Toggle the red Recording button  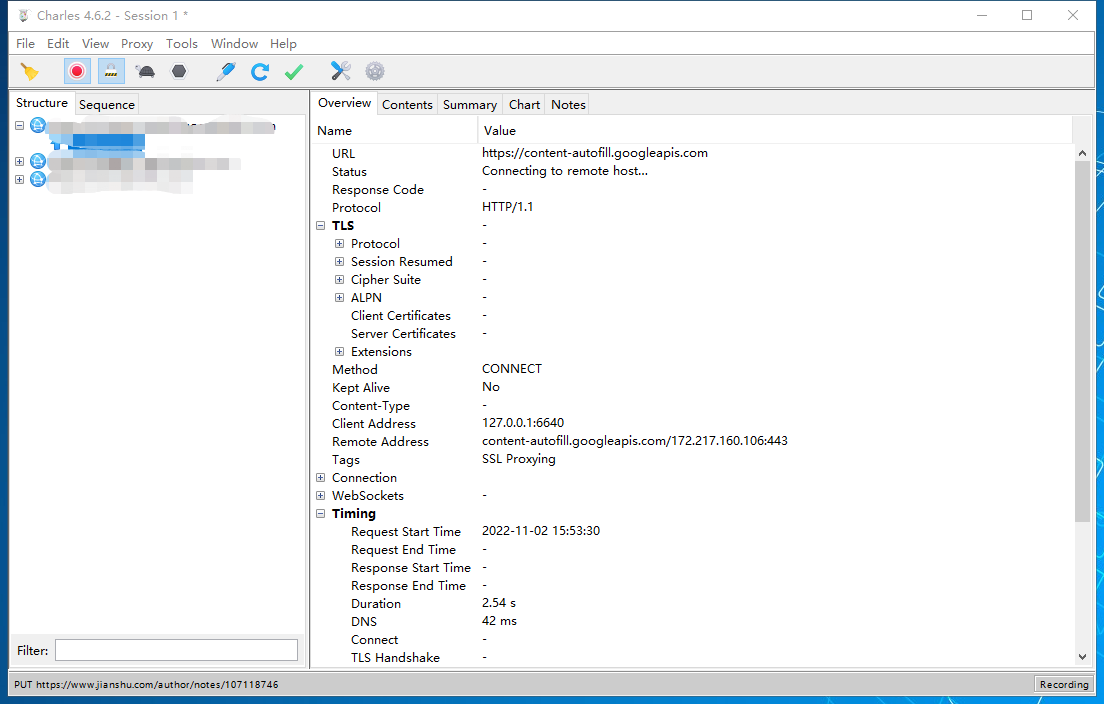coord(77,71)
